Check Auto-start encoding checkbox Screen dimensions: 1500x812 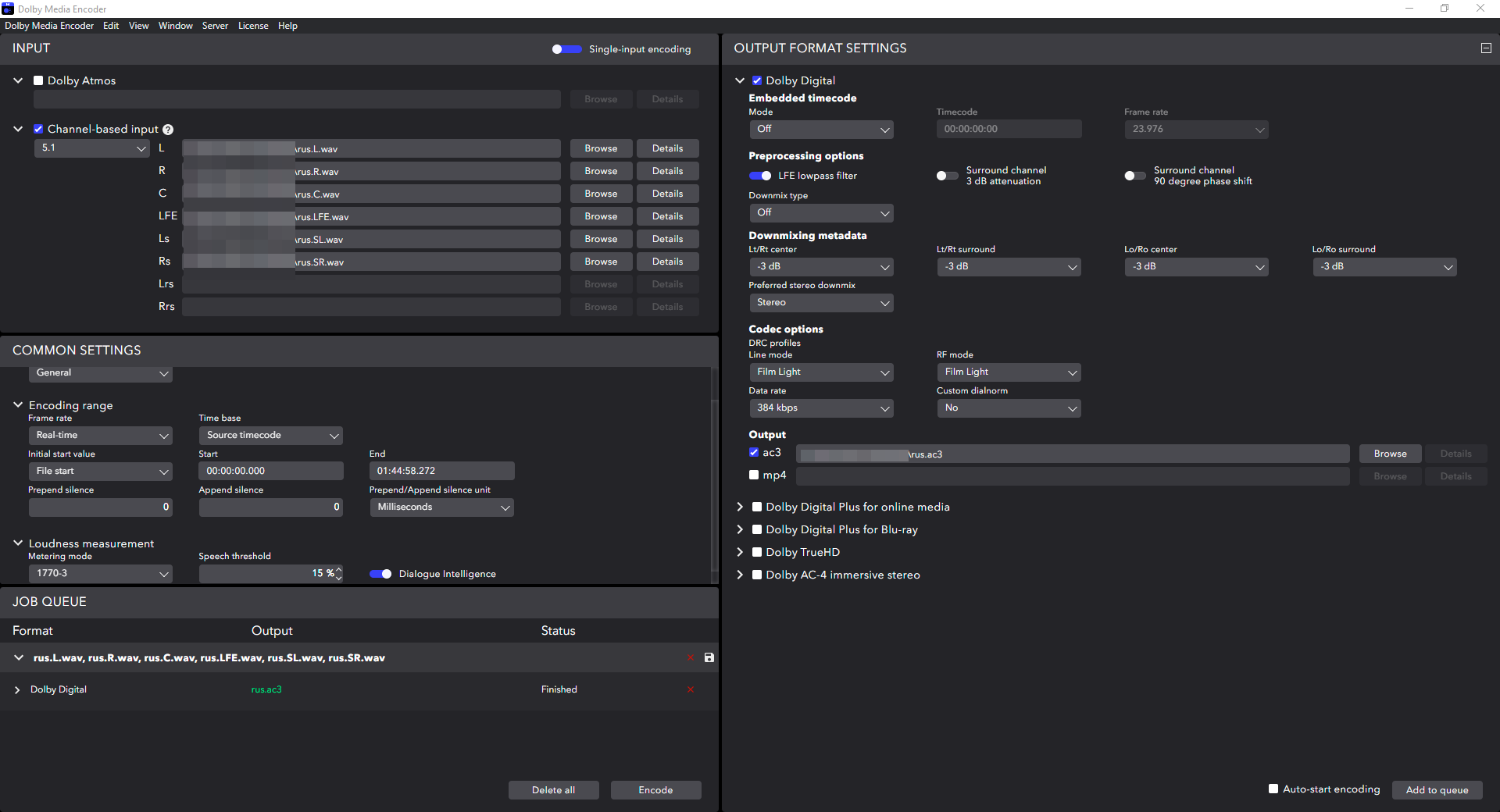coord(1273,789)
